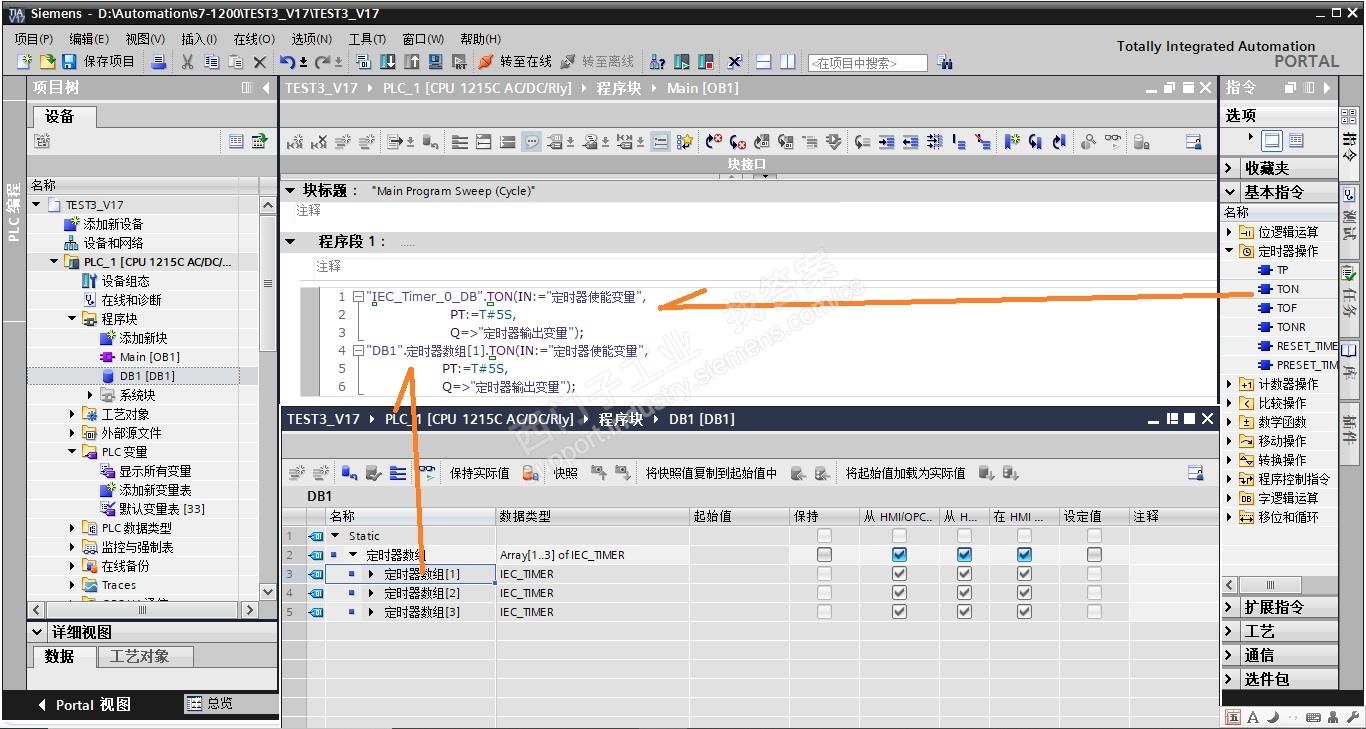1366x729 pixels.
Task: Undo last action arrow icon
Action: coord(287,62)
